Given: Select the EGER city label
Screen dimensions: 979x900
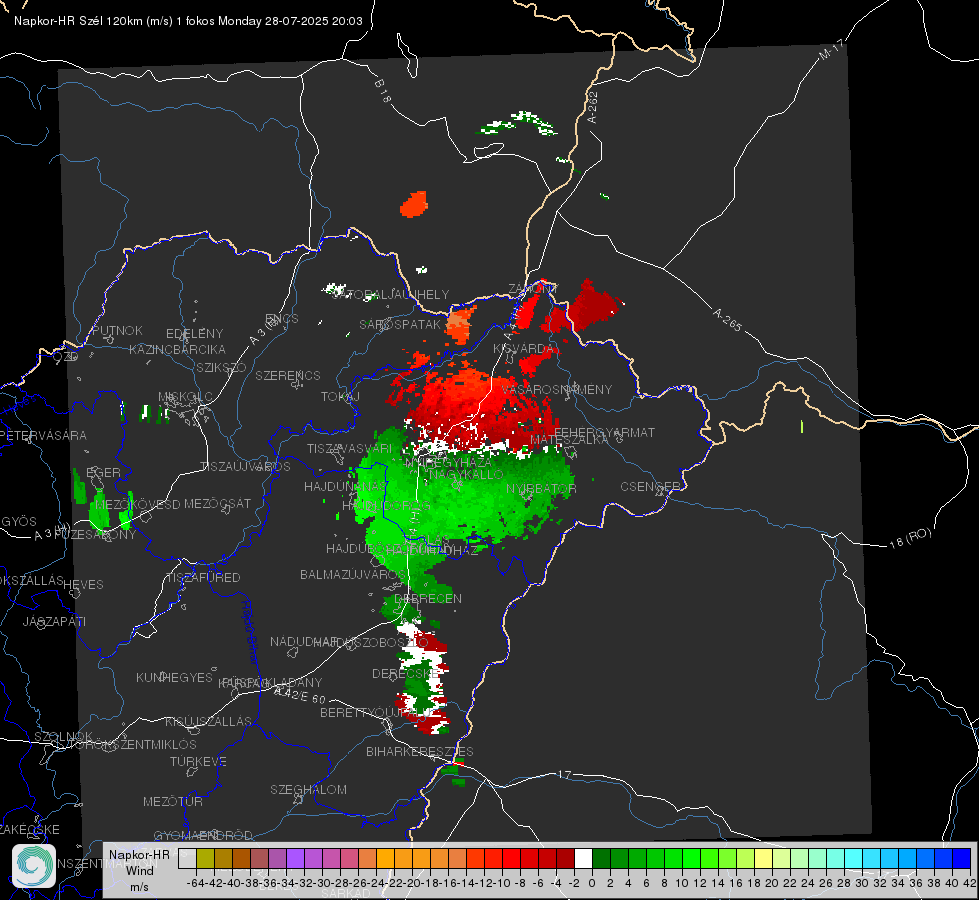Looking at the screenshot, I should [x=103, y=473].
